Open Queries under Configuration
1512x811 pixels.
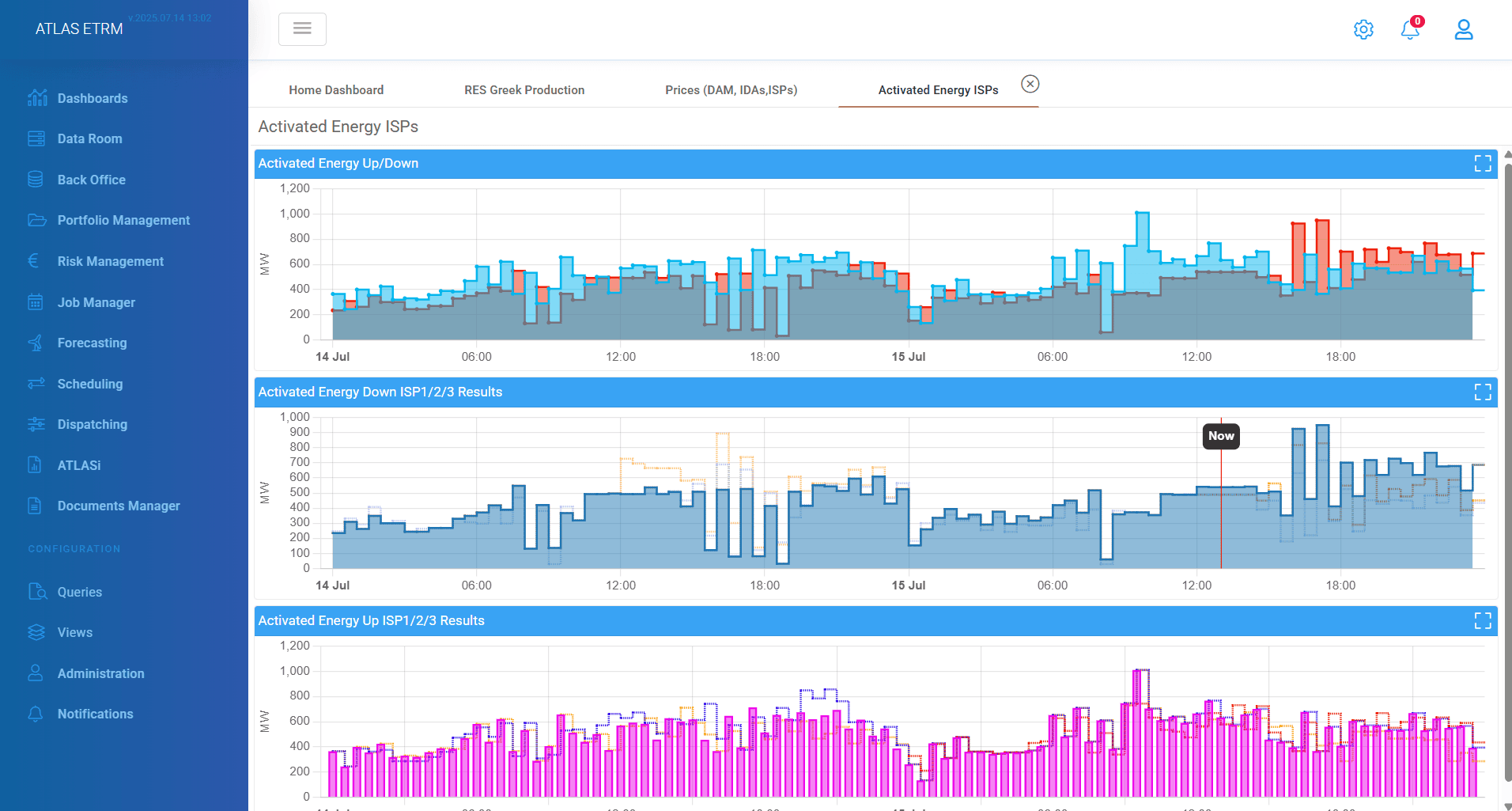[79, 592]
